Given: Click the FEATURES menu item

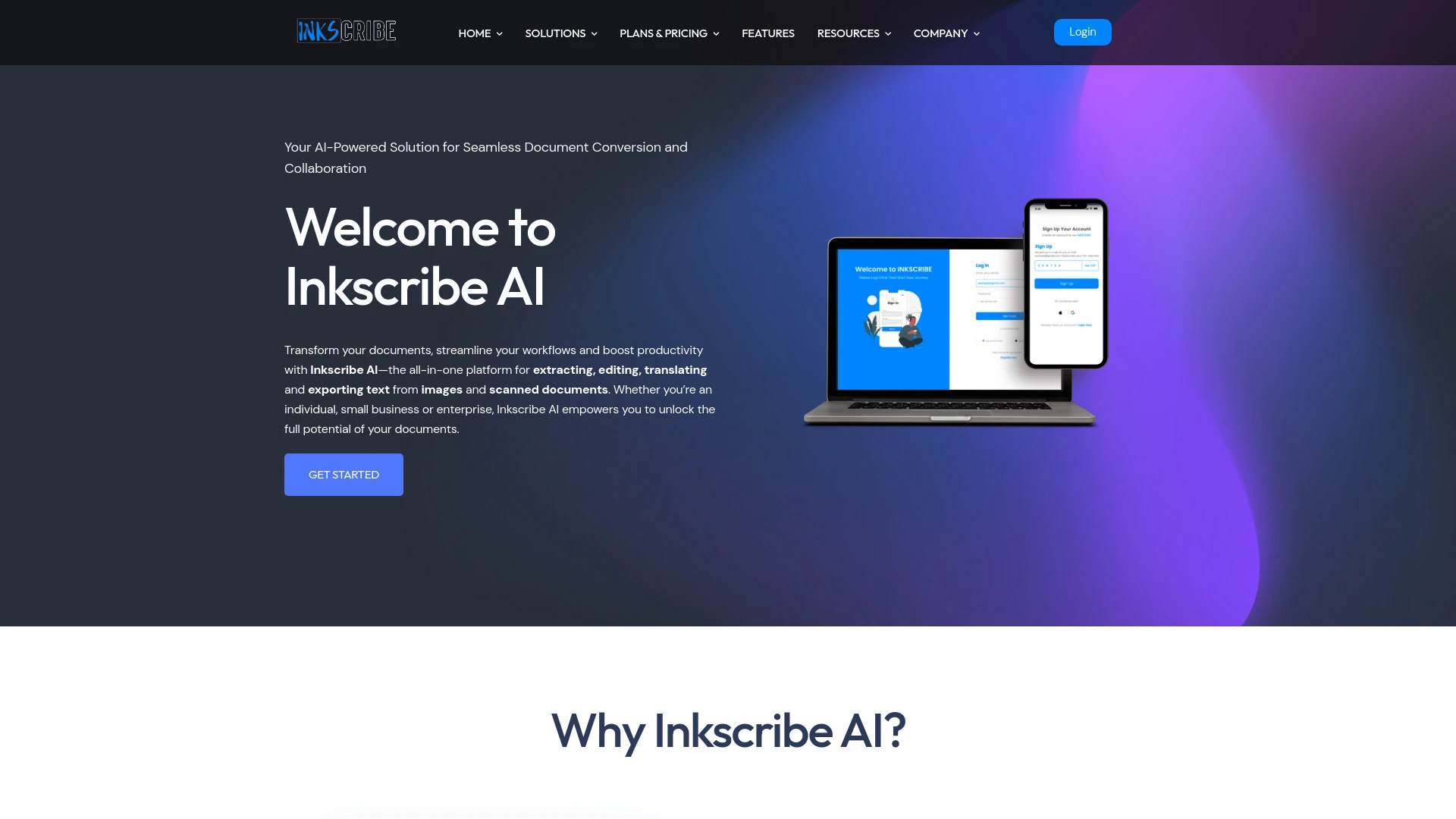Looking at the screenshot, I should point(768,33).
